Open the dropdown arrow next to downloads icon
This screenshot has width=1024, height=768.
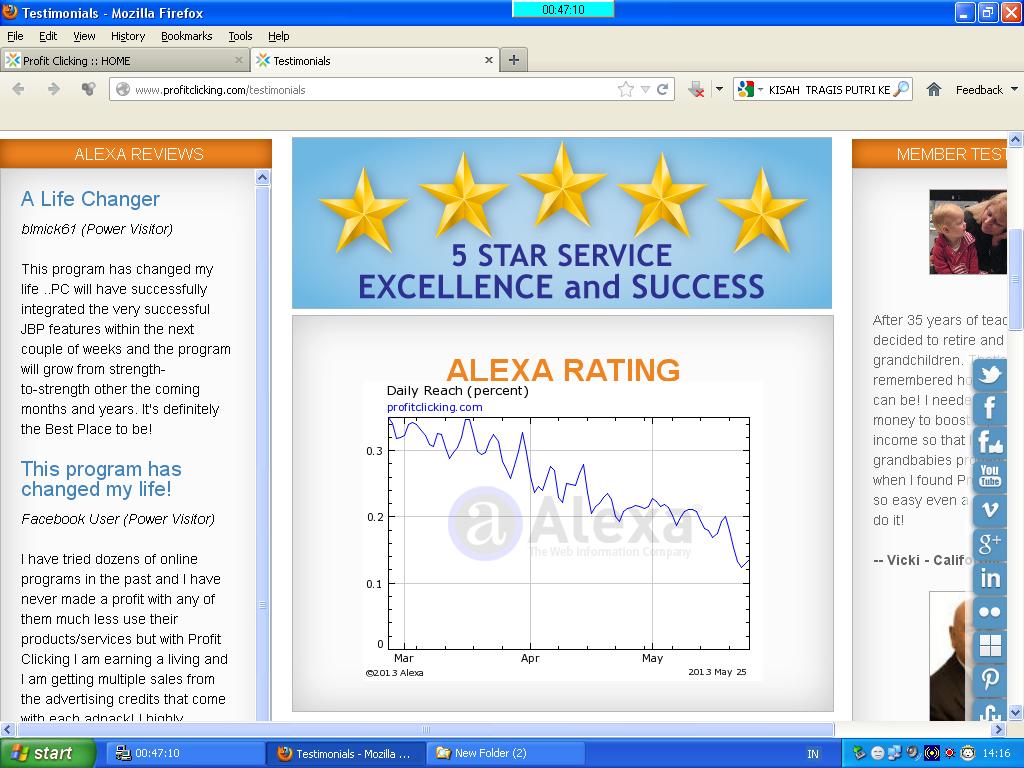(719, 89)
